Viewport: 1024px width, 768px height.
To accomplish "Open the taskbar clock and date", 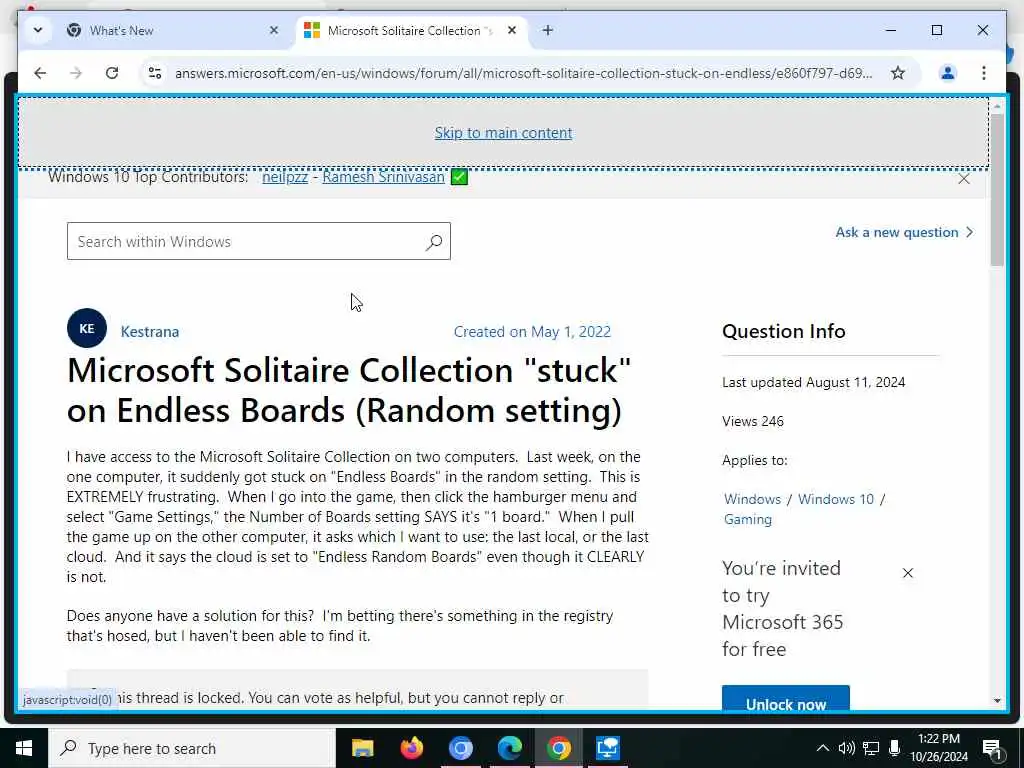I will (939, 748).
